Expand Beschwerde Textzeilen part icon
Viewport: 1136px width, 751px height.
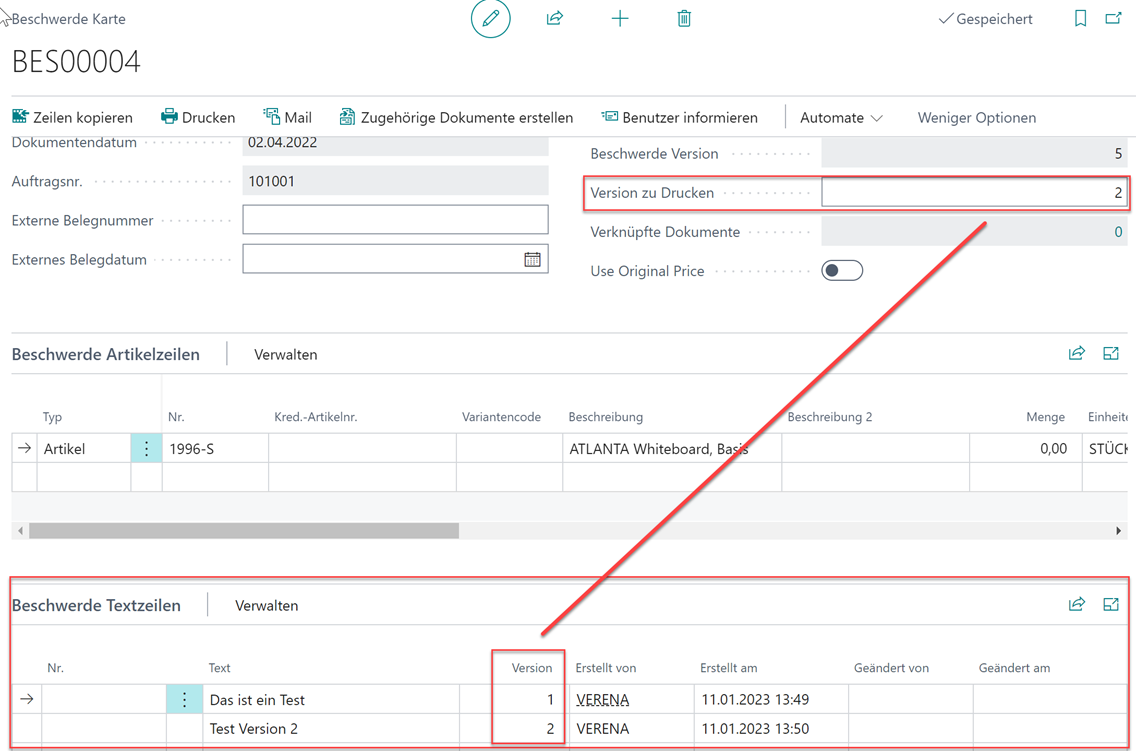coord(1111,604)
